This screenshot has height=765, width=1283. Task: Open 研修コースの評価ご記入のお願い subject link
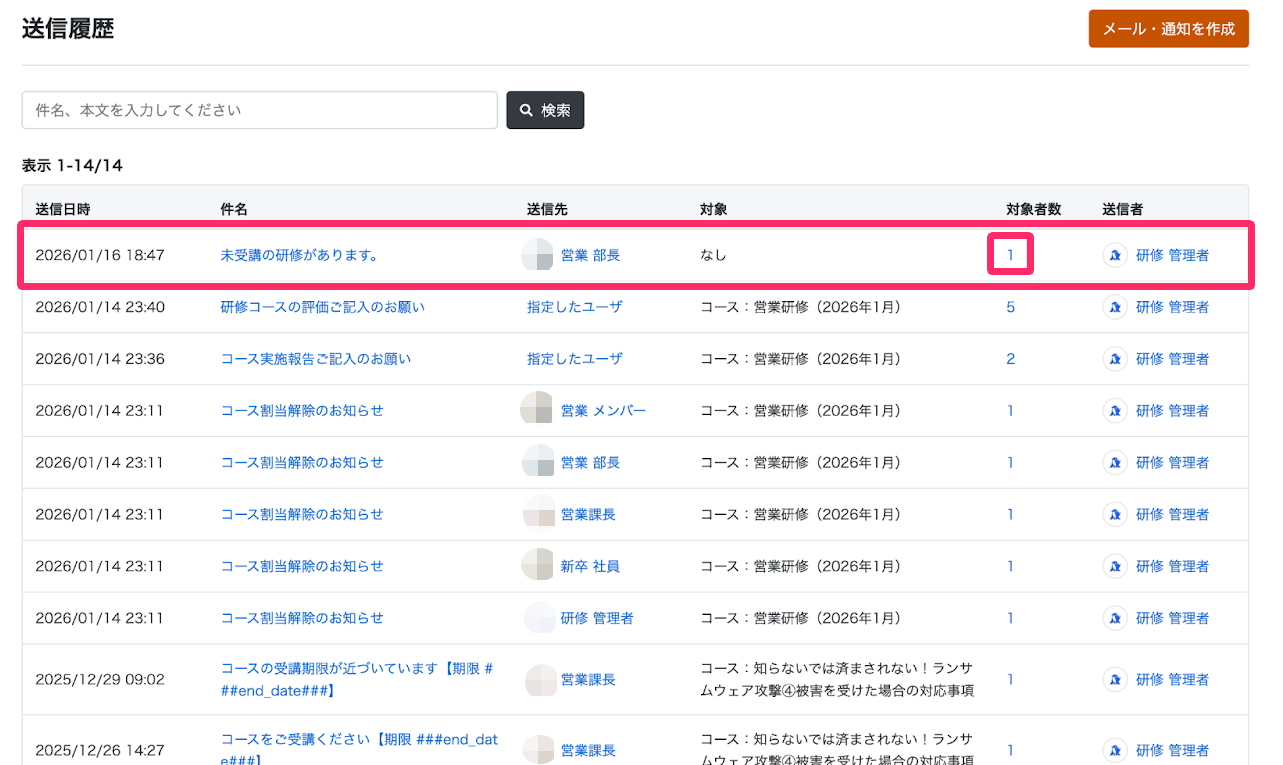pyautogui.click(x=322, y=307)
